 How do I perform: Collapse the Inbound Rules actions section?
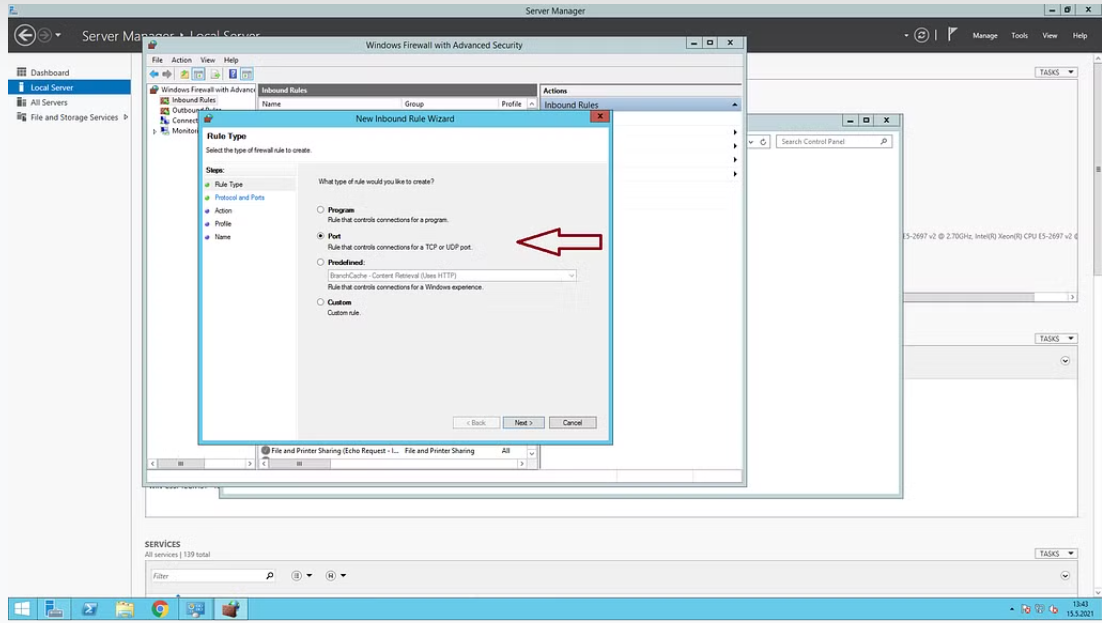[734, 105]
